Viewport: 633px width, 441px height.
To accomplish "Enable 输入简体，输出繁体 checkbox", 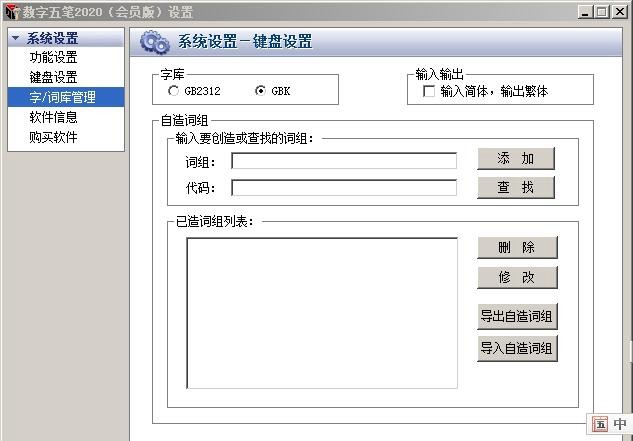I will pyautogui.click(x=429, y=91).
